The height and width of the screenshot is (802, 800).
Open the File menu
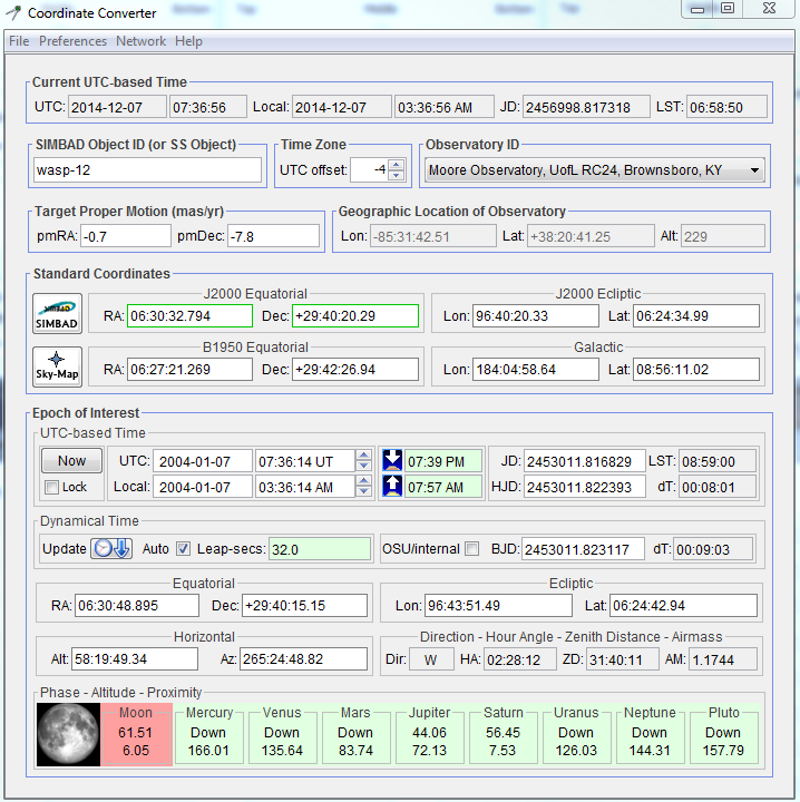point(19,41)
